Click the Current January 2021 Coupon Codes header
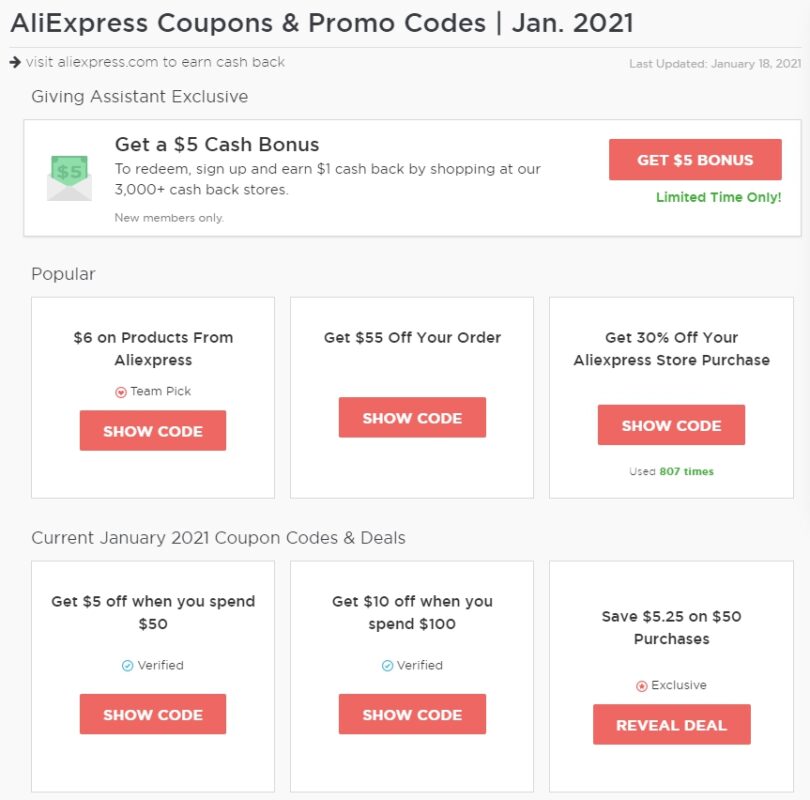The image size is (810, 800). [x=217, y=537]
